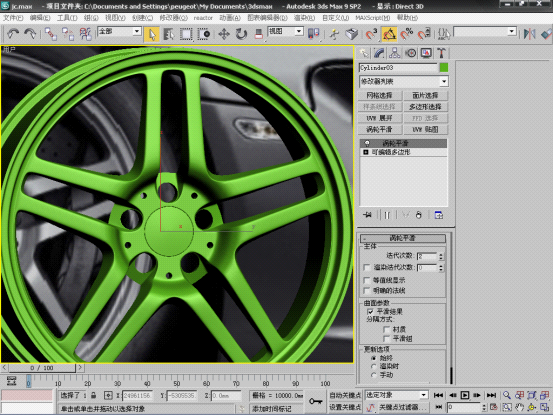553x415 pixels.
Task: Open the 全部 selection filter dropdown
Action: [x=120, y=31]
